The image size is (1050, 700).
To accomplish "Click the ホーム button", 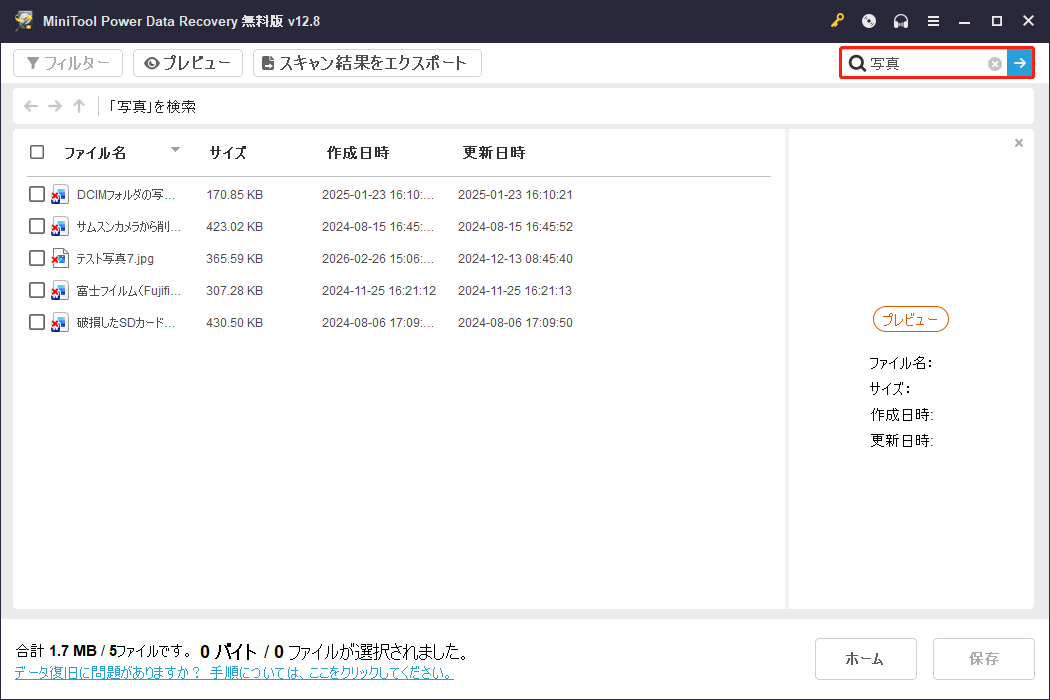I will point(865,658).
